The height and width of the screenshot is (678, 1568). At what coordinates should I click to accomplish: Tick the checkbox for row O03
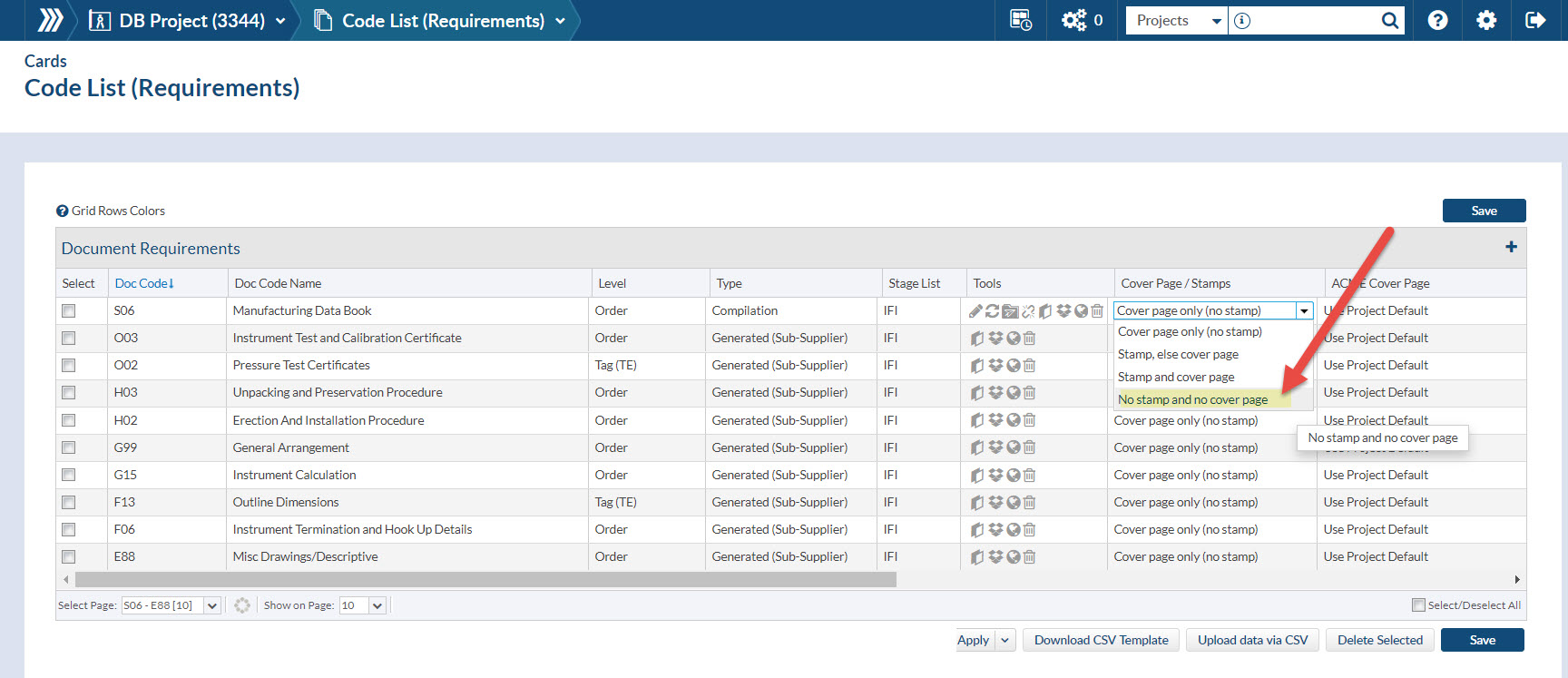(x=68, y=338)
